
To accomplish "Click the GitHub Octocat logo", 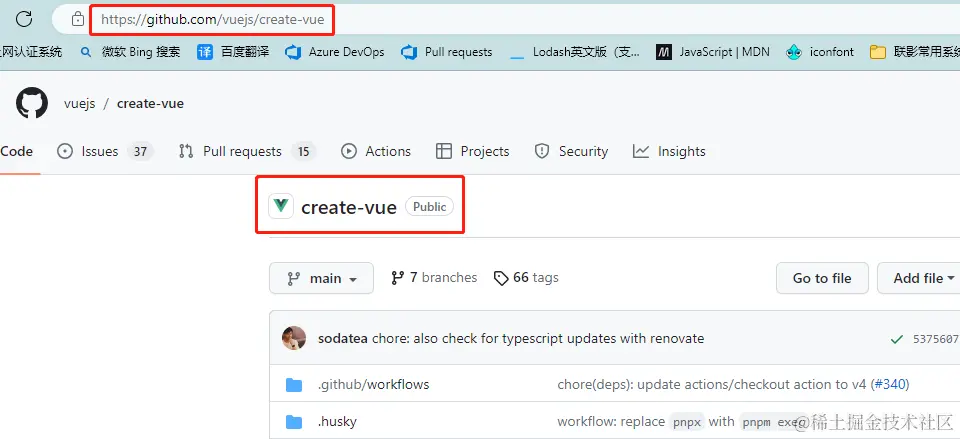I will click(x=32, y=103).
